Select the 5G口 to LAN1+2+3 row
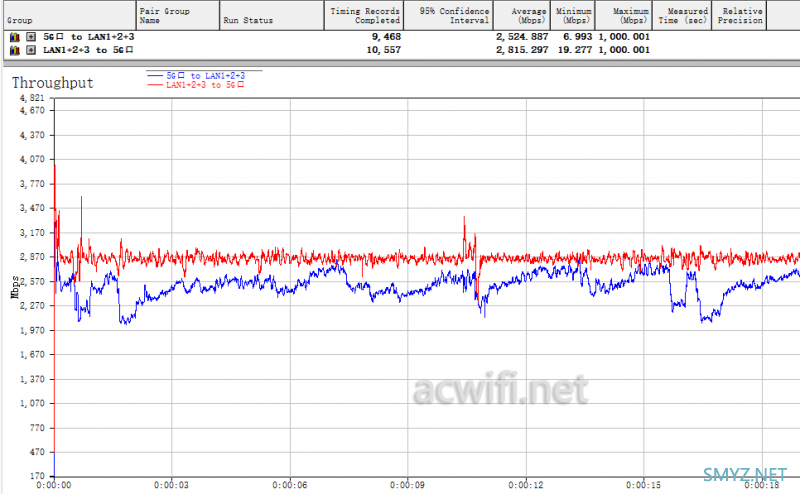 pyautogui.click(x=88, y=37)
